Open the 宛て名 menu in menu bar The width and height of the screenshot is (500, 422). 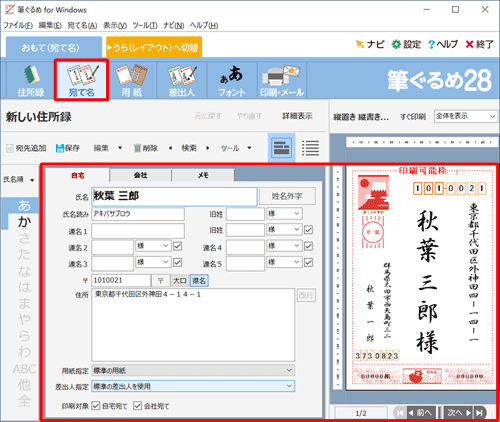[x=82, y=25]
